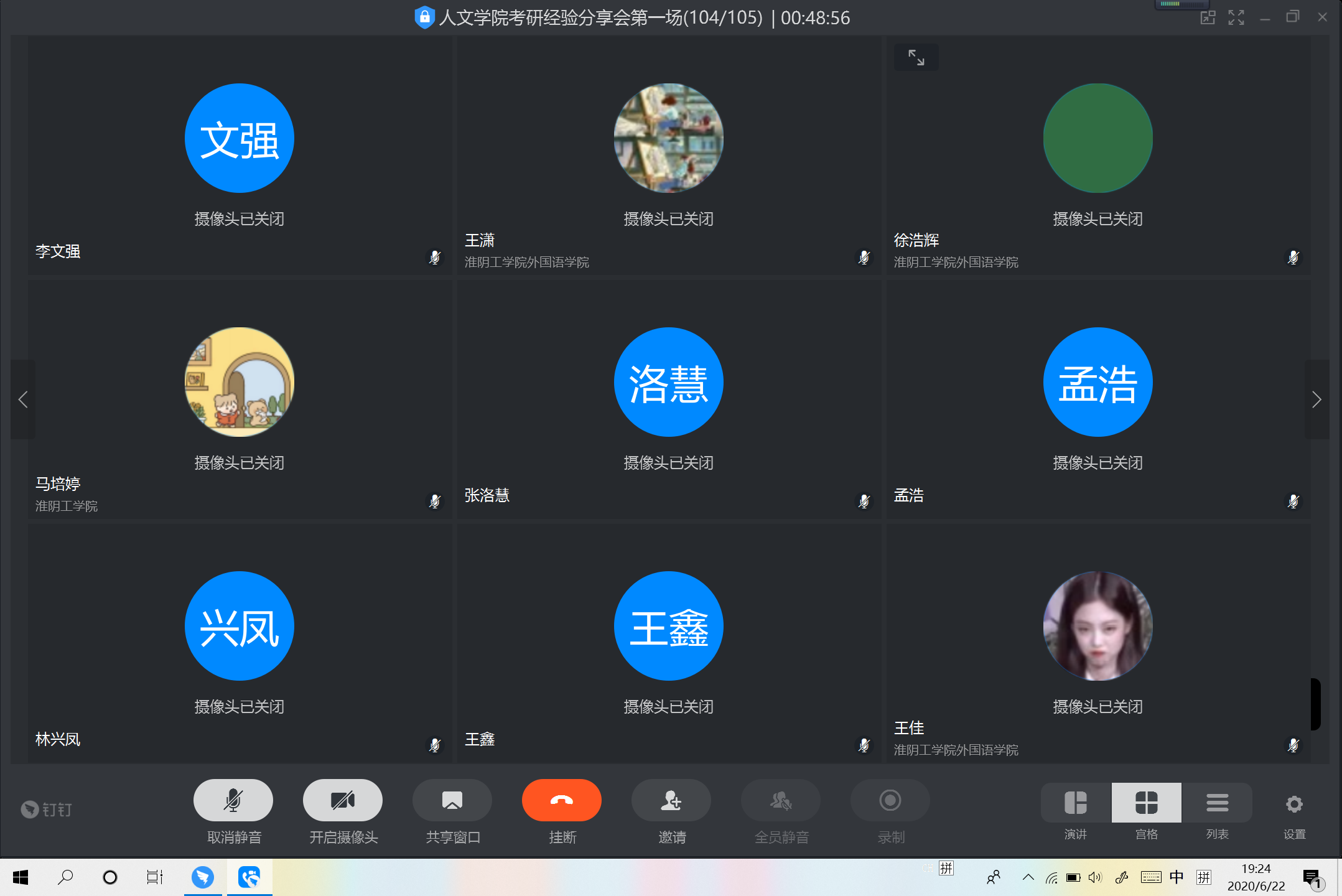This screenshot has width=1342, height=896.
Task: Click the meeting security lock icon
Action: click(424, 17)
